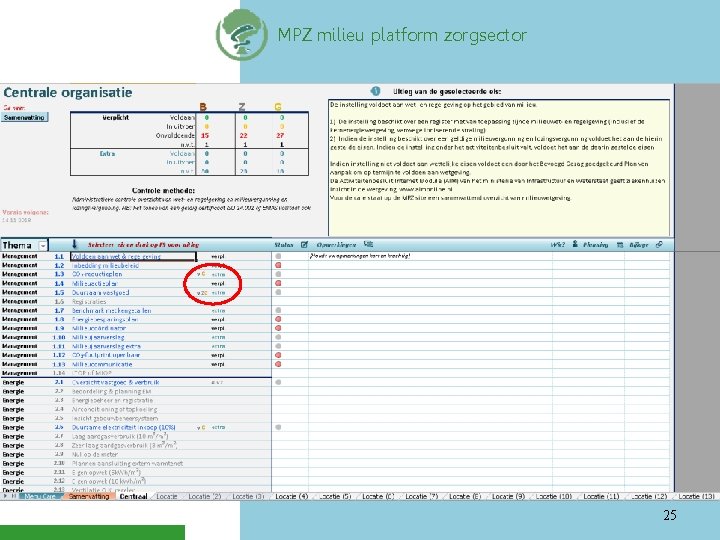Click the person icon beside Wie?
720x540 pixels.
pyautogui.click(x=575, y=244)
